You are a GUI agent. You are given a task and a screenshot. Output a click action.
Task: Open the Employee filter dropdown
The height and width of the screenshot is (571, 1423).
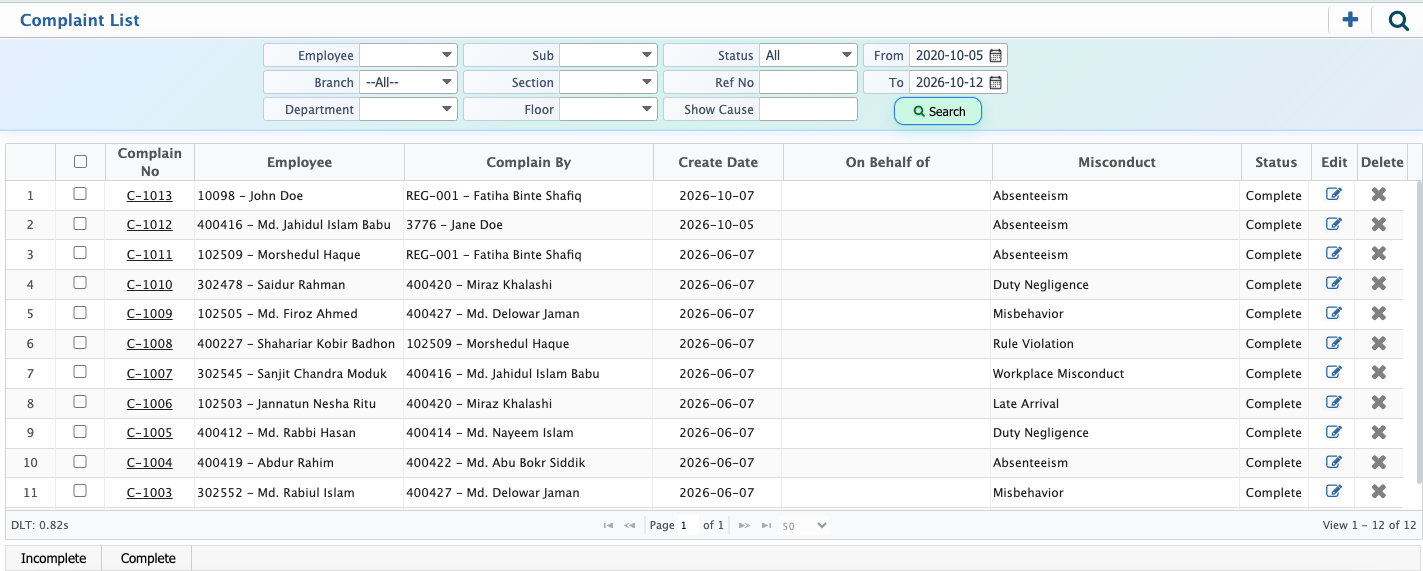pyautogui.click(x=408, y=55)
